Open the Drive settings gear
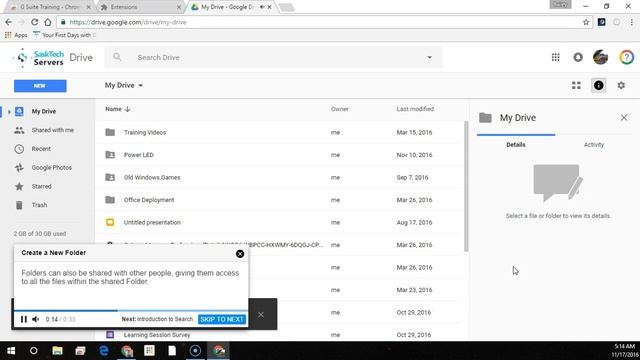This screenshot has height=360, width=640. 621,85
